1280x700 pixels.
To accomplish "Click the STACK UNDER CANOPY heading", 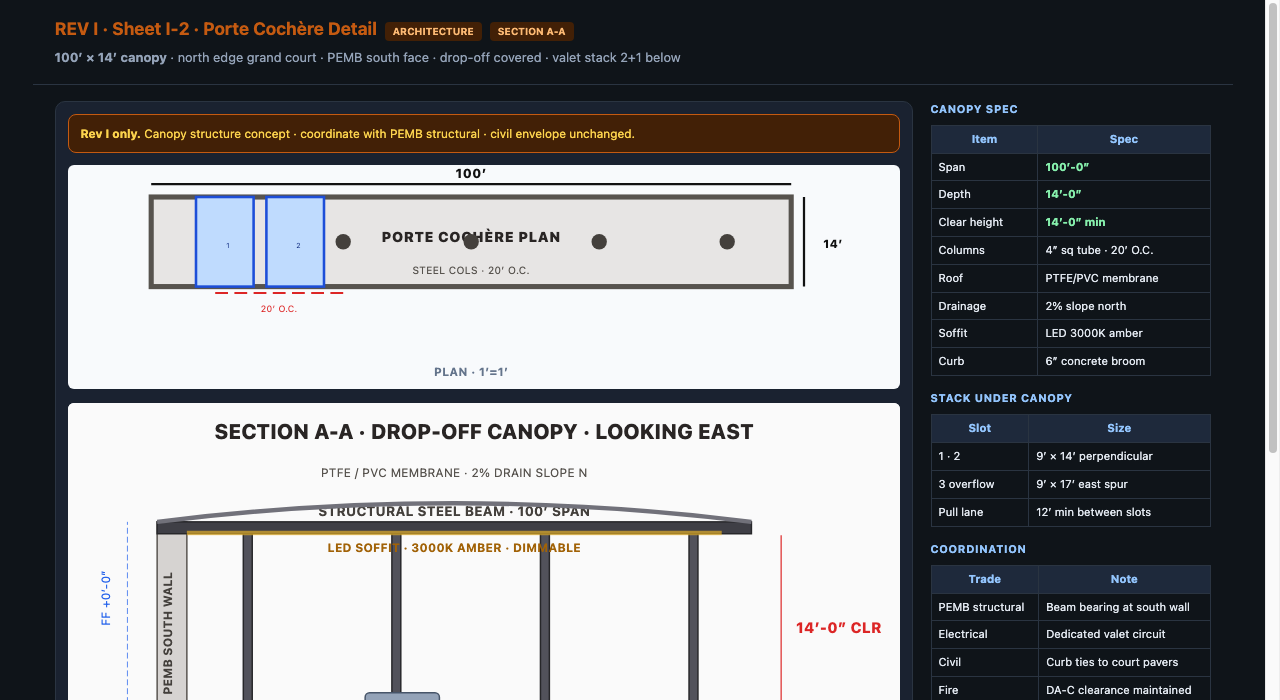I will 1001,398.
